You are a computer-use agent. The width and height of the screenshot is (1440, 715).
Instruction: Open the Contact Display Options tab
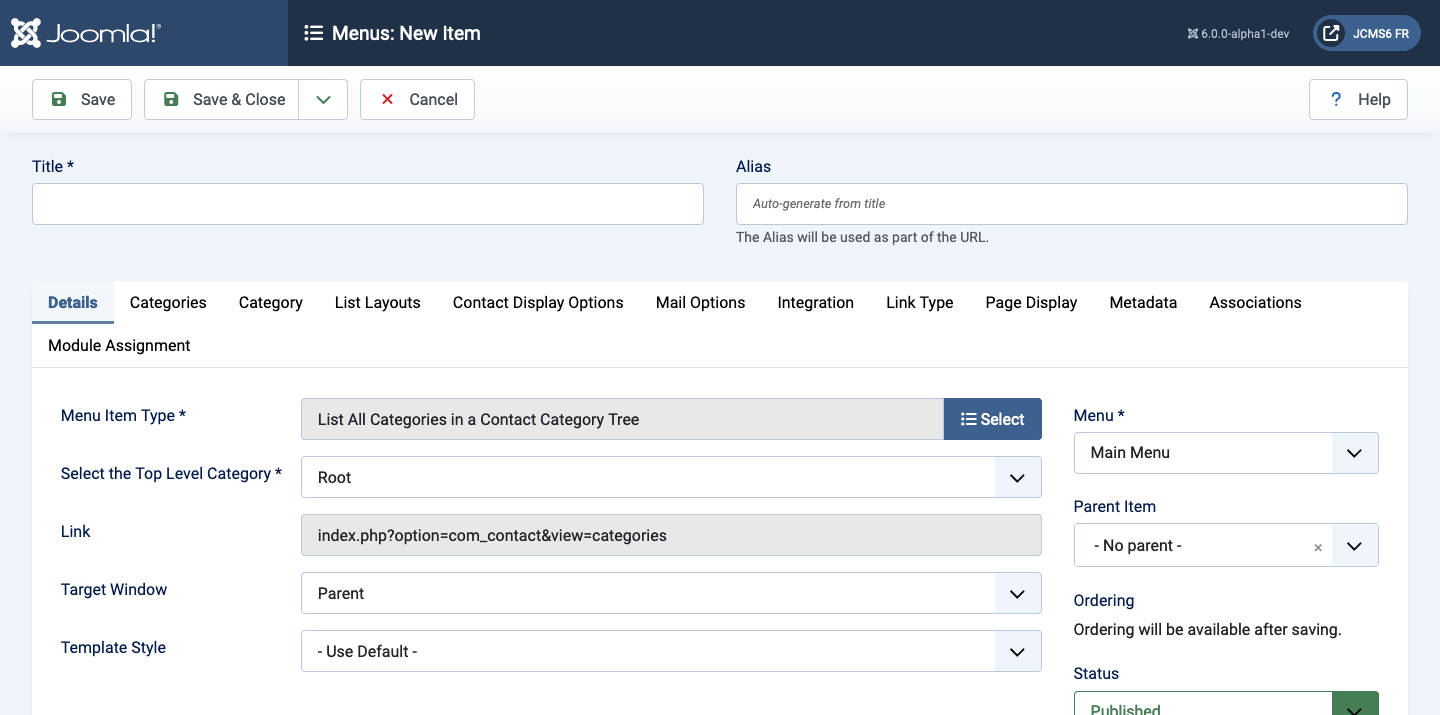pyautogui.click(x=538, y=302)
